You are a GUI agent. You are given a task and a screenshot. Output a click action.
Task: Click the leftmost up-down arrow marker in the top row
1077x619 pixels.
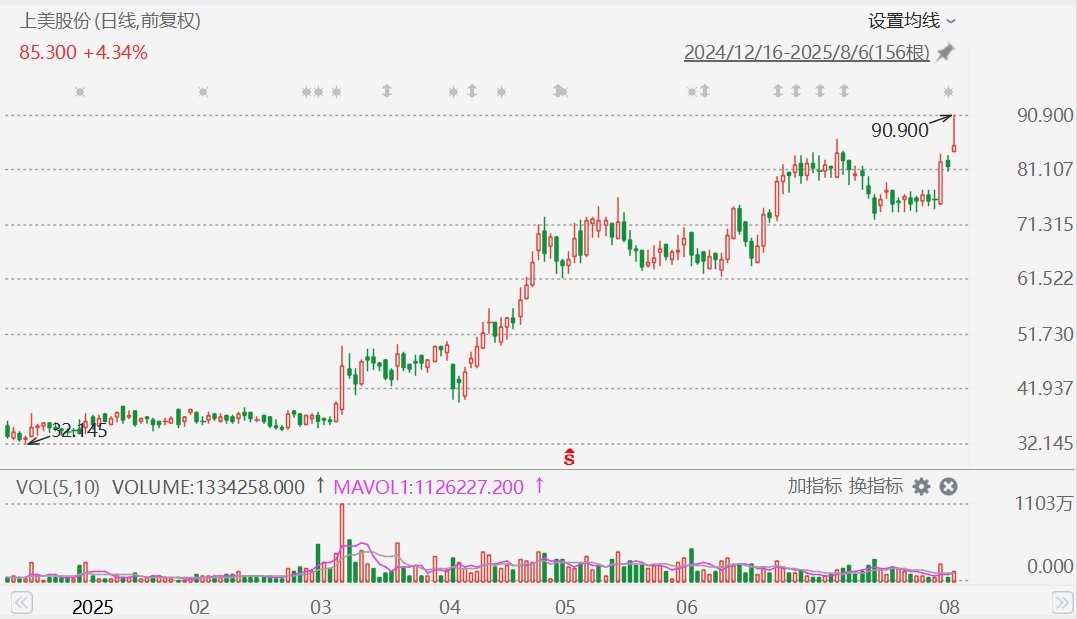point(386,92)
